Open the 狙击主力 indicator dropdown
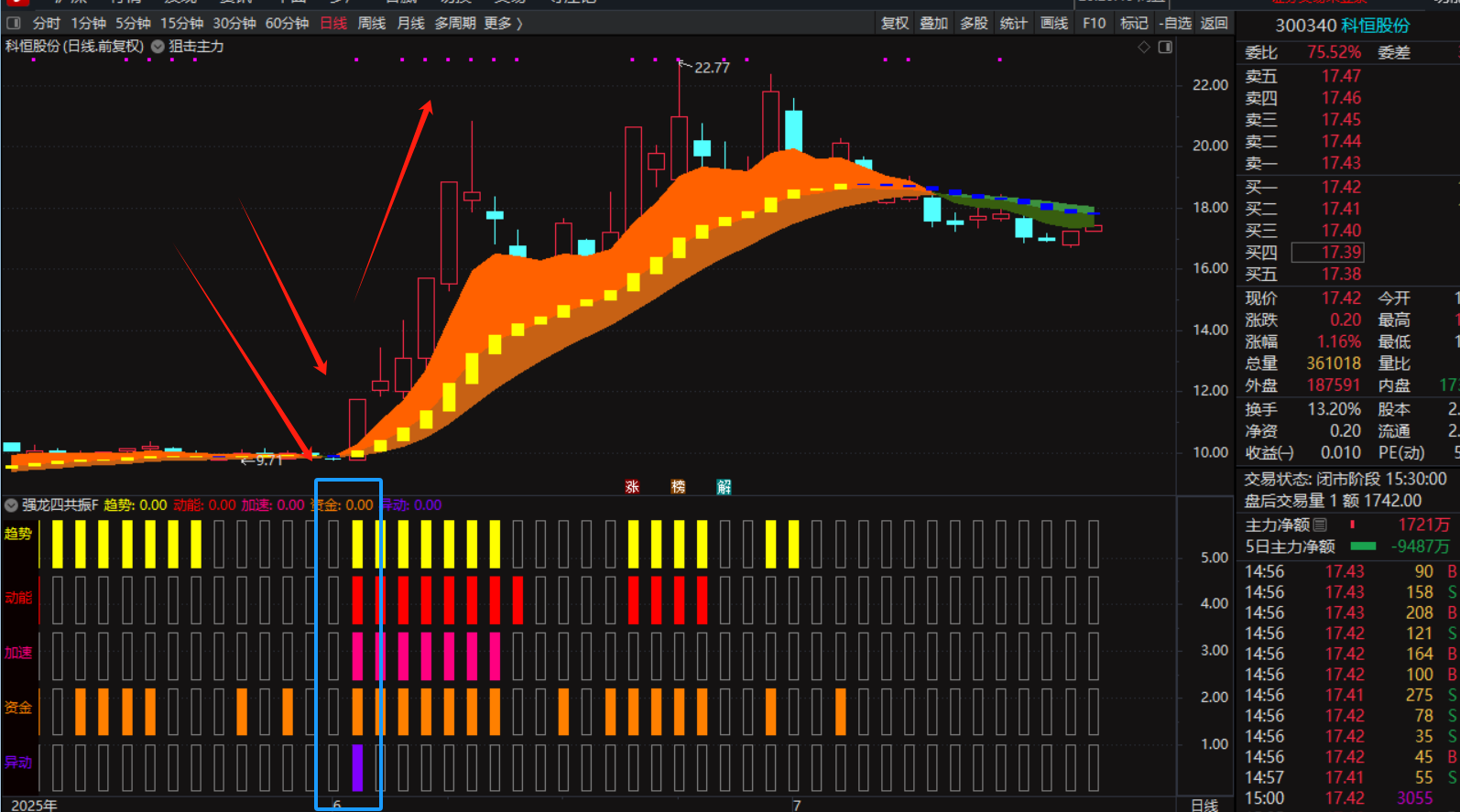Viewport: 1460px width, 812px height. 158,47
